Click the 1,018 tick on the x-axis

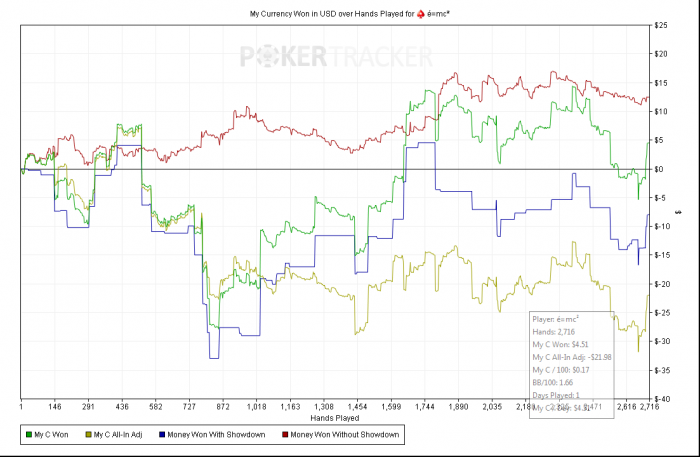(258, 408)
